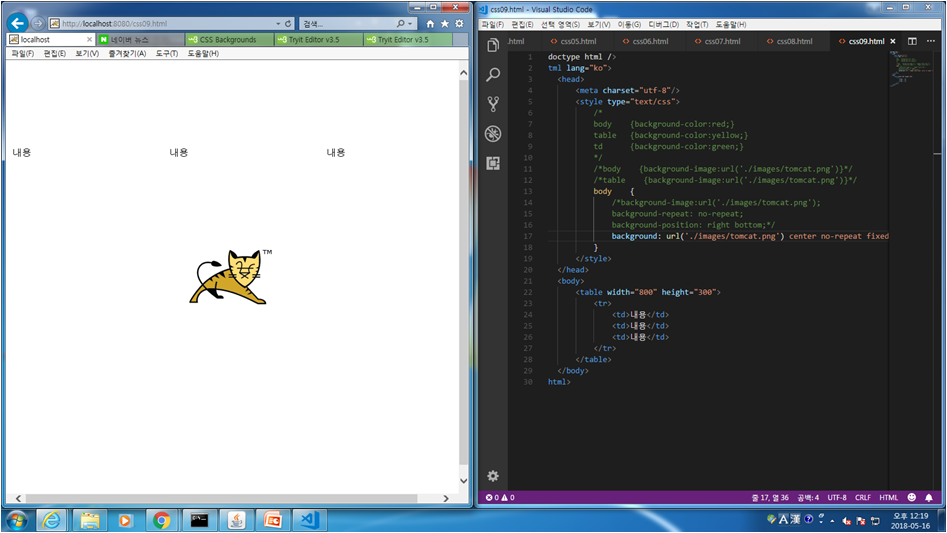The image size is (947, 533).
Task: Expand the IE search provider dropdown
Action: 410,24
